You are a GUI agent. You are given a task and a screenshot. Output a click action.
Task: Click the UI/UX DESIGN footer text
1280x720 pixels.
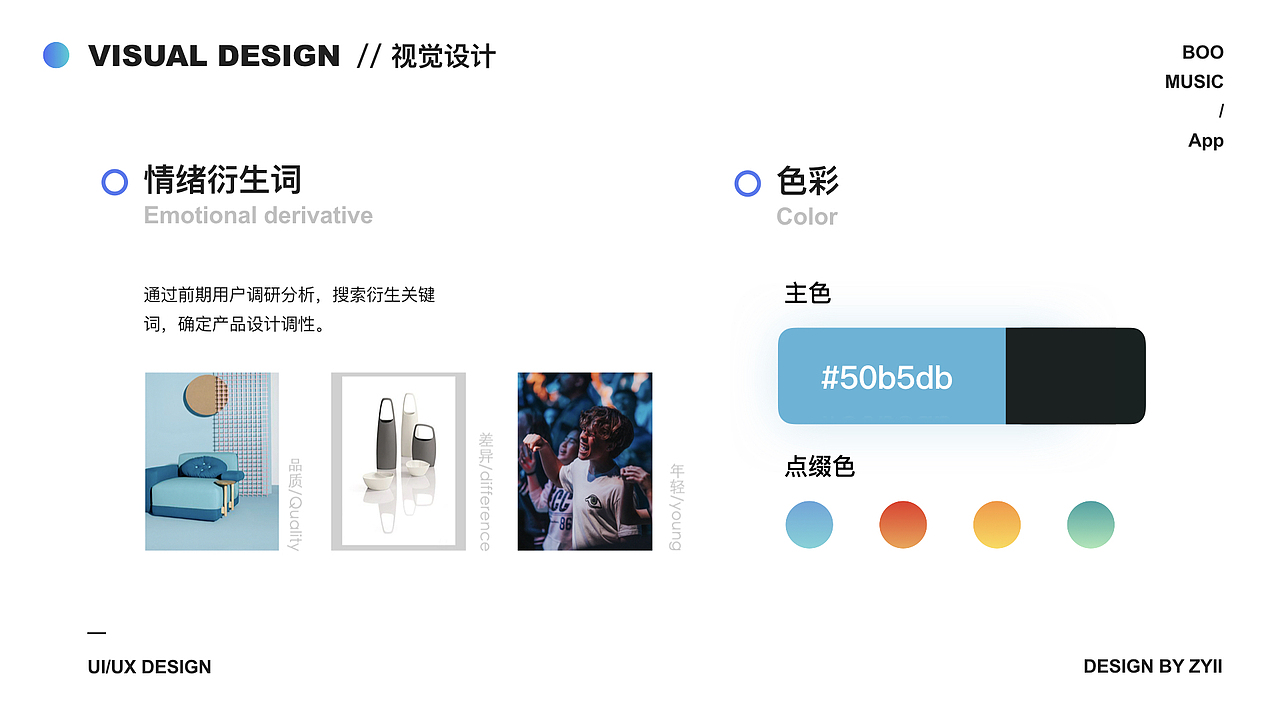click(x=150, y=667)
